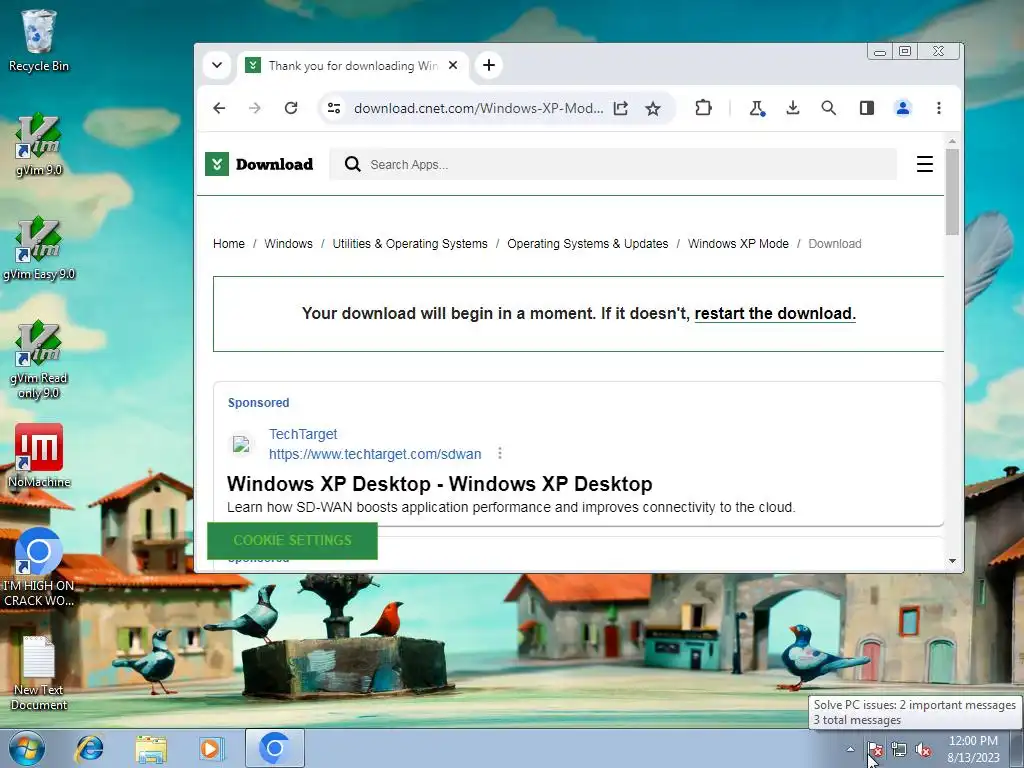View site information icon in address bar

click(x=334, y=108)
